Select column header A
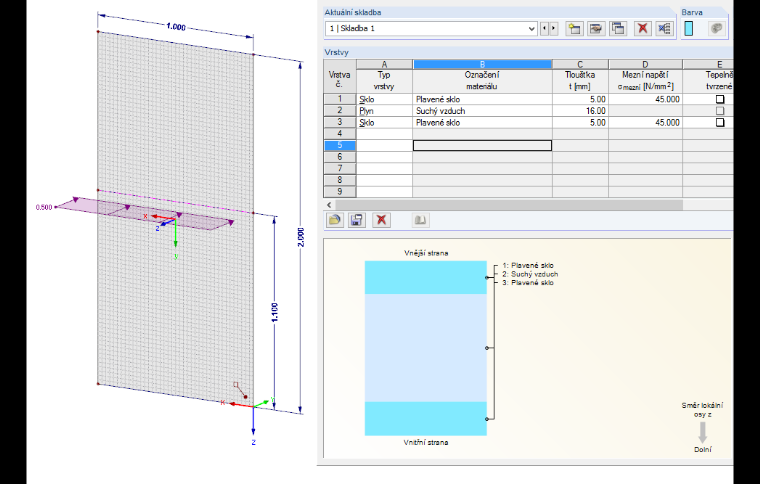 click(x=384, y=64)
